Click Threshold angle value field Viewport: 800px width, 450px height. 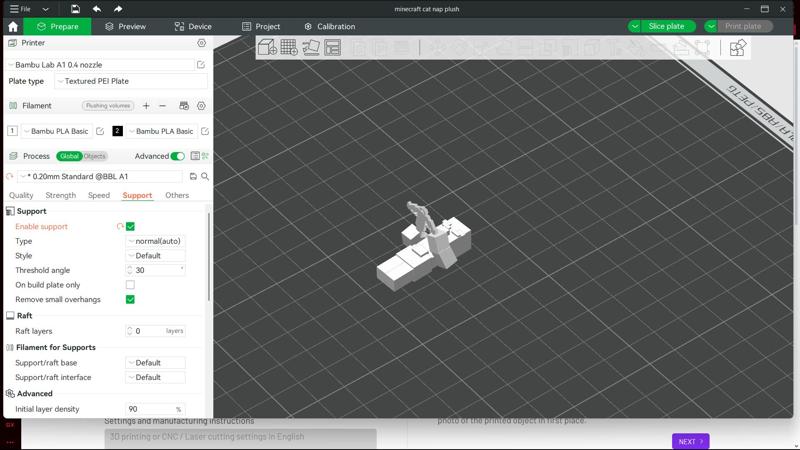tap(155, 270)
